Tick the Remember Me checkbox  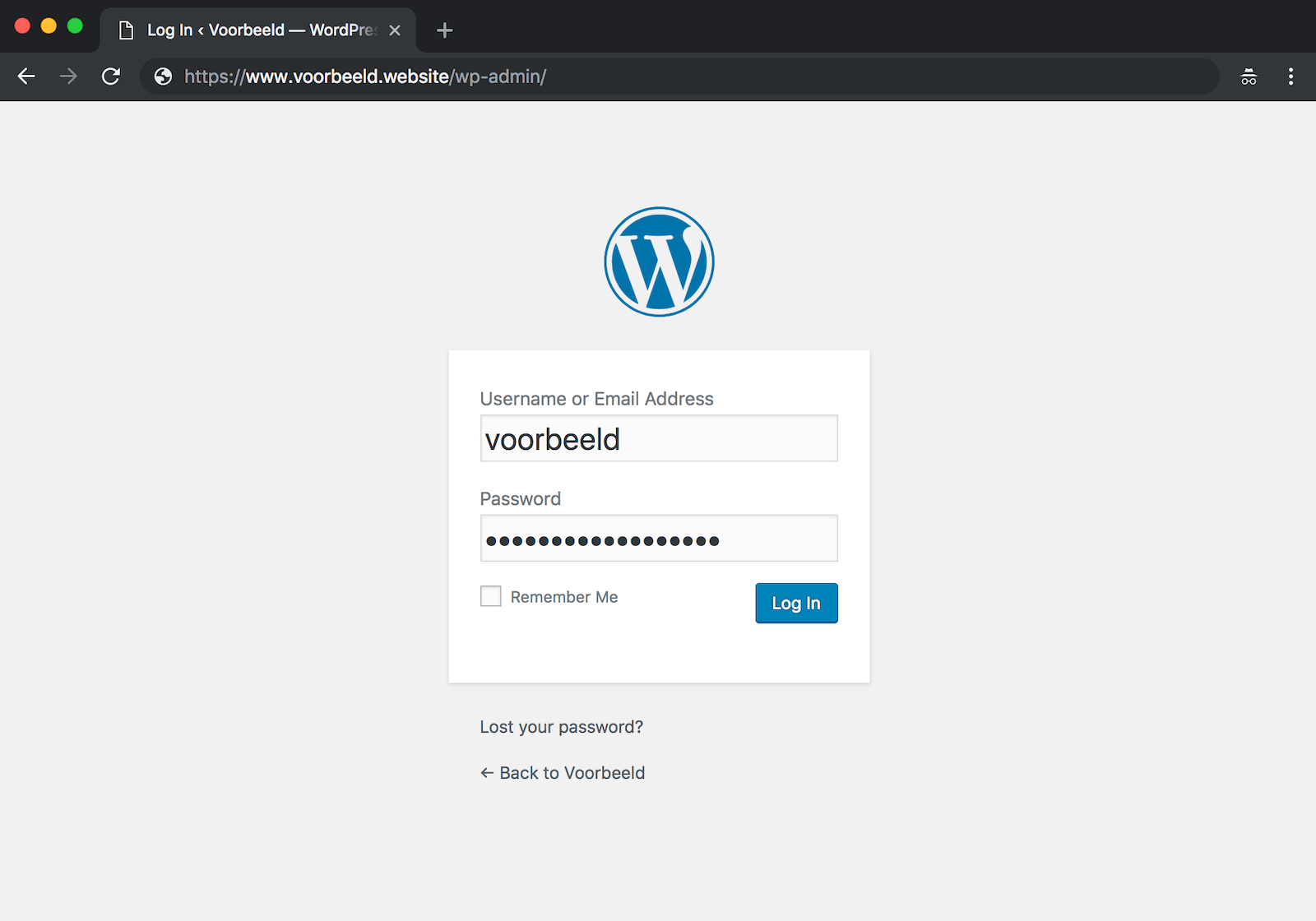pyautogui.click(x=491, y=596)
